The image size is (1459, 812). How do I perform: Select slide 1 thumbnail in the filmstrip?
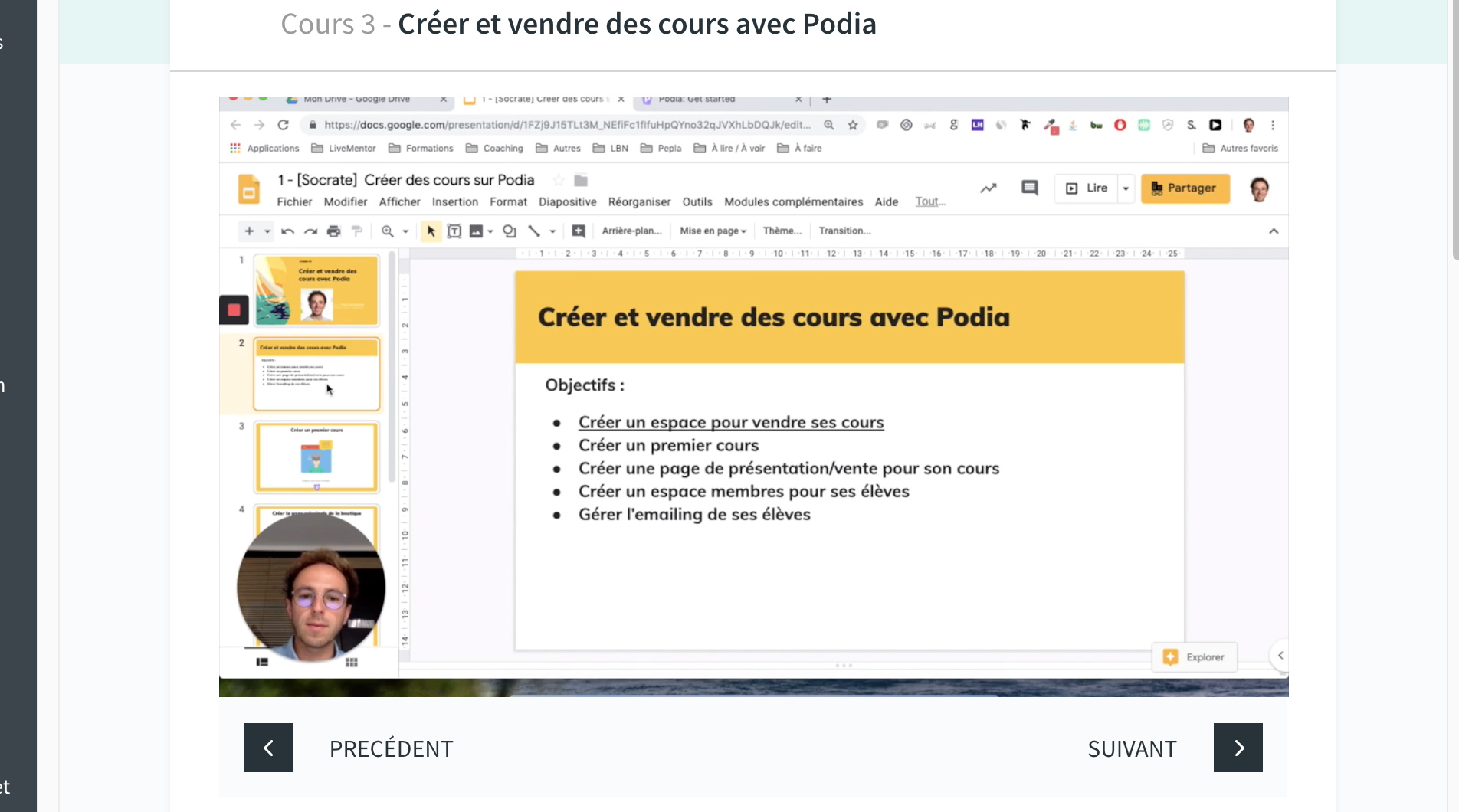(x=316, y=290)
